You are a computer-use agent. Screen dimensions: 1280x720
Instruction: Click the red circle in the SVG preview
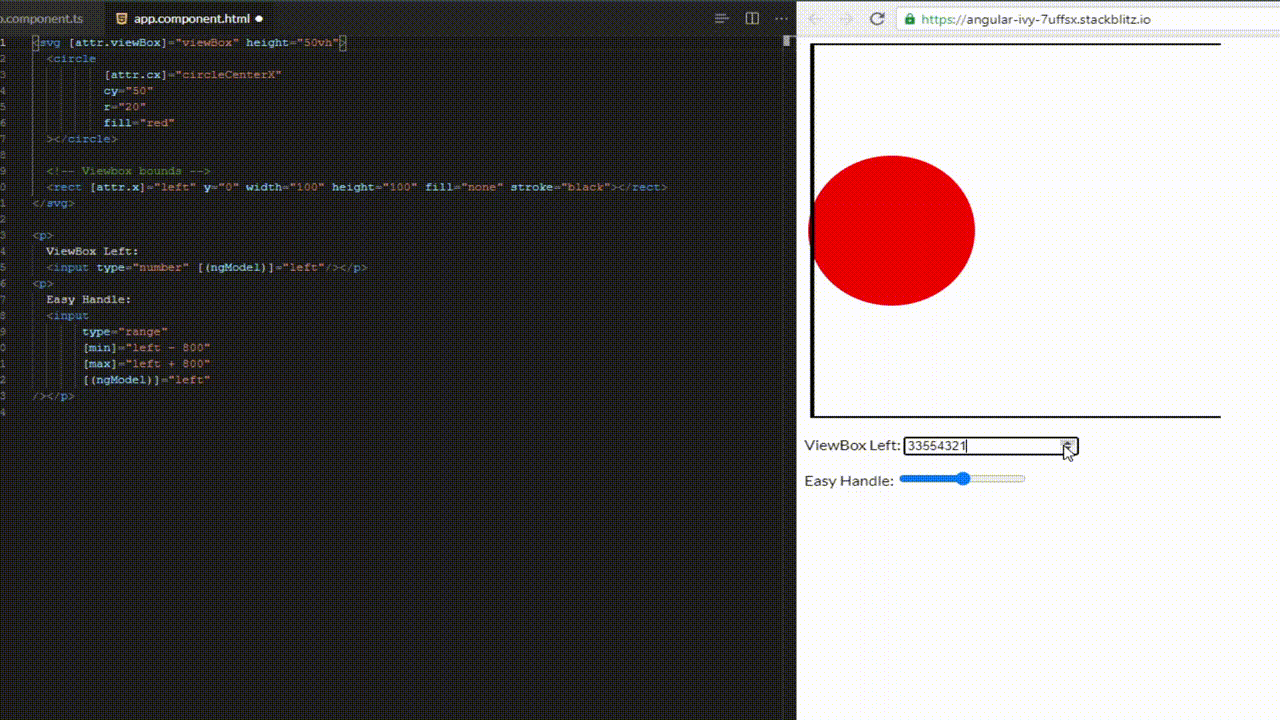pos(893,230)
